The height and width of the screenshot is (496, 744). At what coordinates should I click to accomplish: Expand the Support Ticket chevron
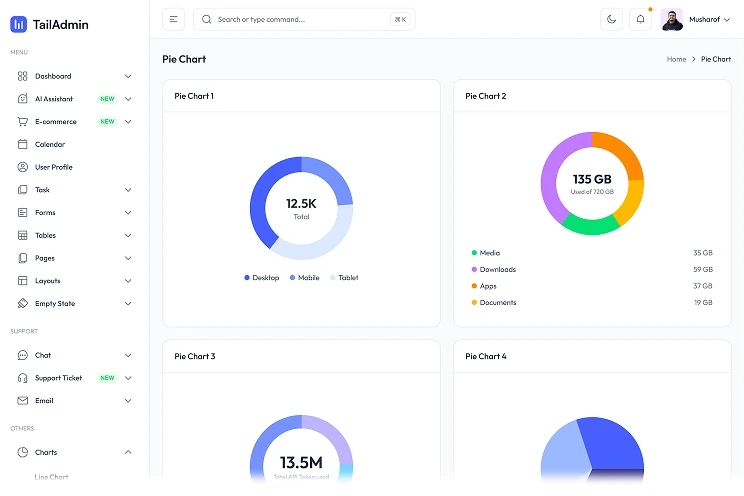(128, 378)
